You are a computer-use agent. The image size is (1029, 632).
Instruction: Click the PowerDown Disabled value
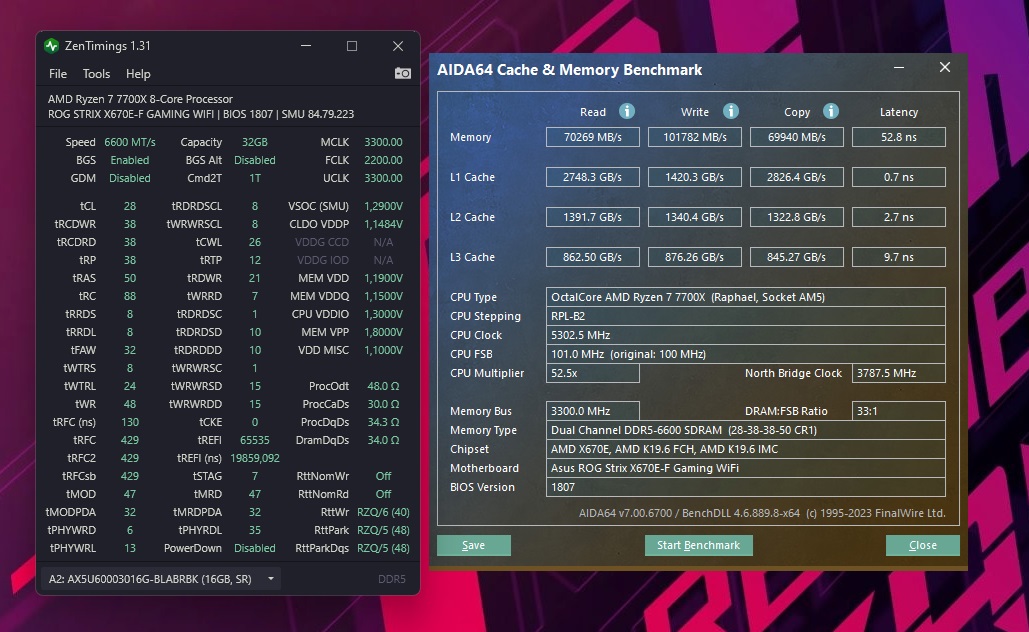coord(255,549)
